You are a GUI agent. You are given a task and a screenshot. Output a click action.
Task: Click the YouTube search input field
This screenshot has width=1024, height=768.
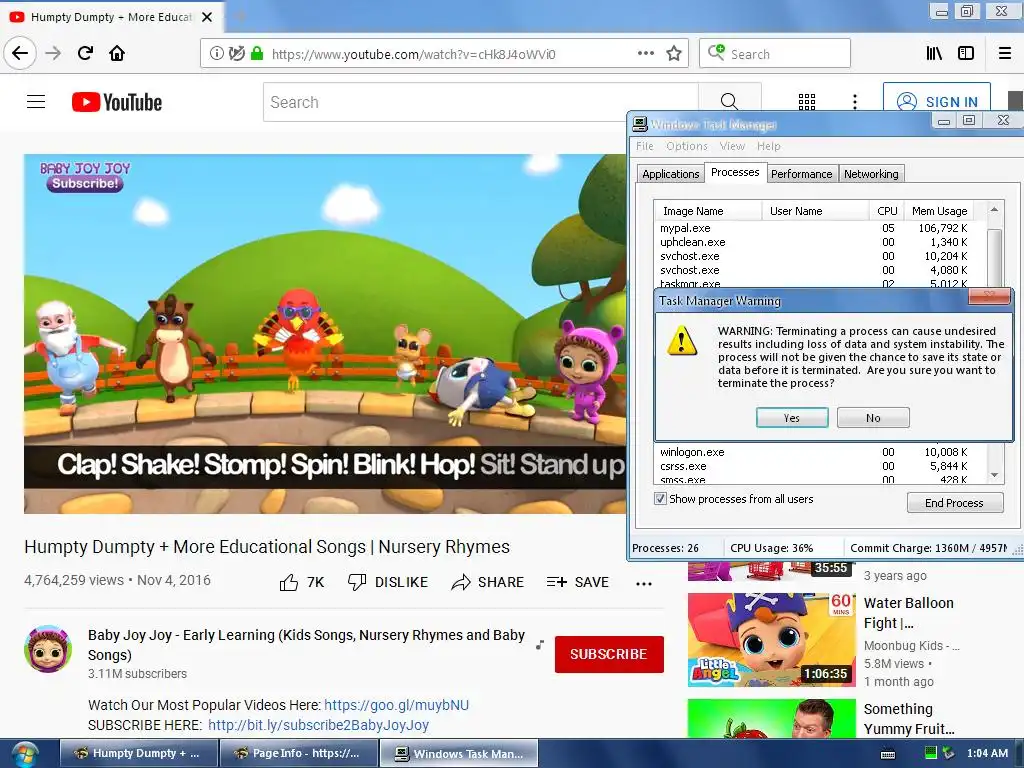(481, 102)
